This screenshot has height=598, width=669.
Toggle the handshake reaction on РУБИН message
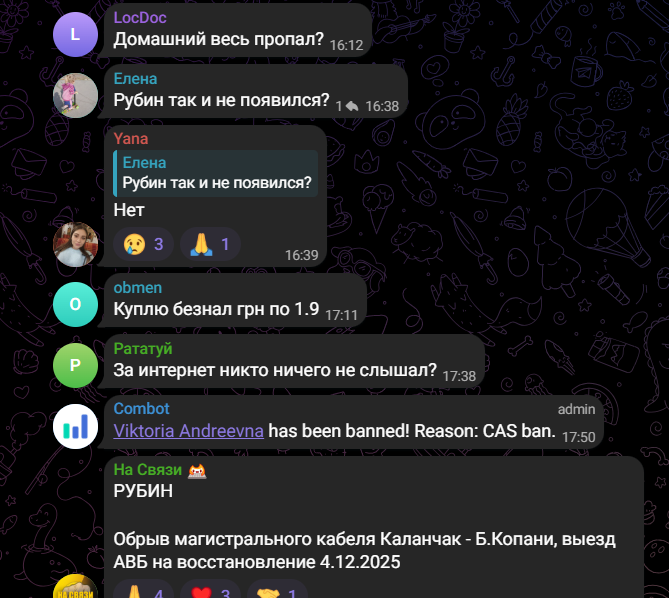(277, 591)
